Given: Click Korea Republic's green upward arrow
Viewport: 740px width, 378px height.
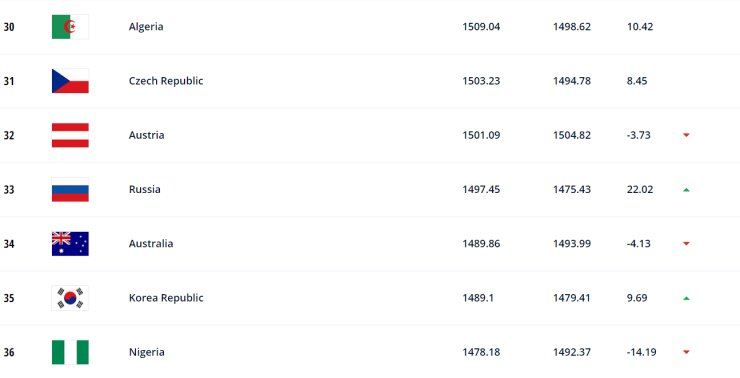Looking at the screenshot, I should 686,298.
